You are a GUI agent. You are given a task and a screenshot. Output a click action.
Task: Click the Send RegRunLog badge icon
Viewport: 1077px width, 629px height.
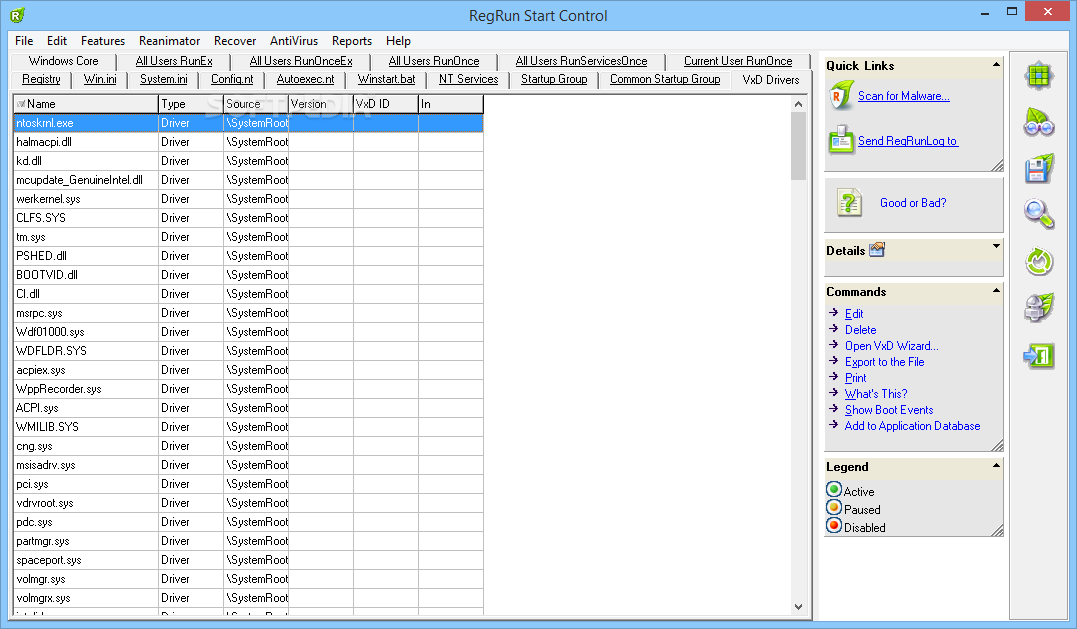coord(841,139)
